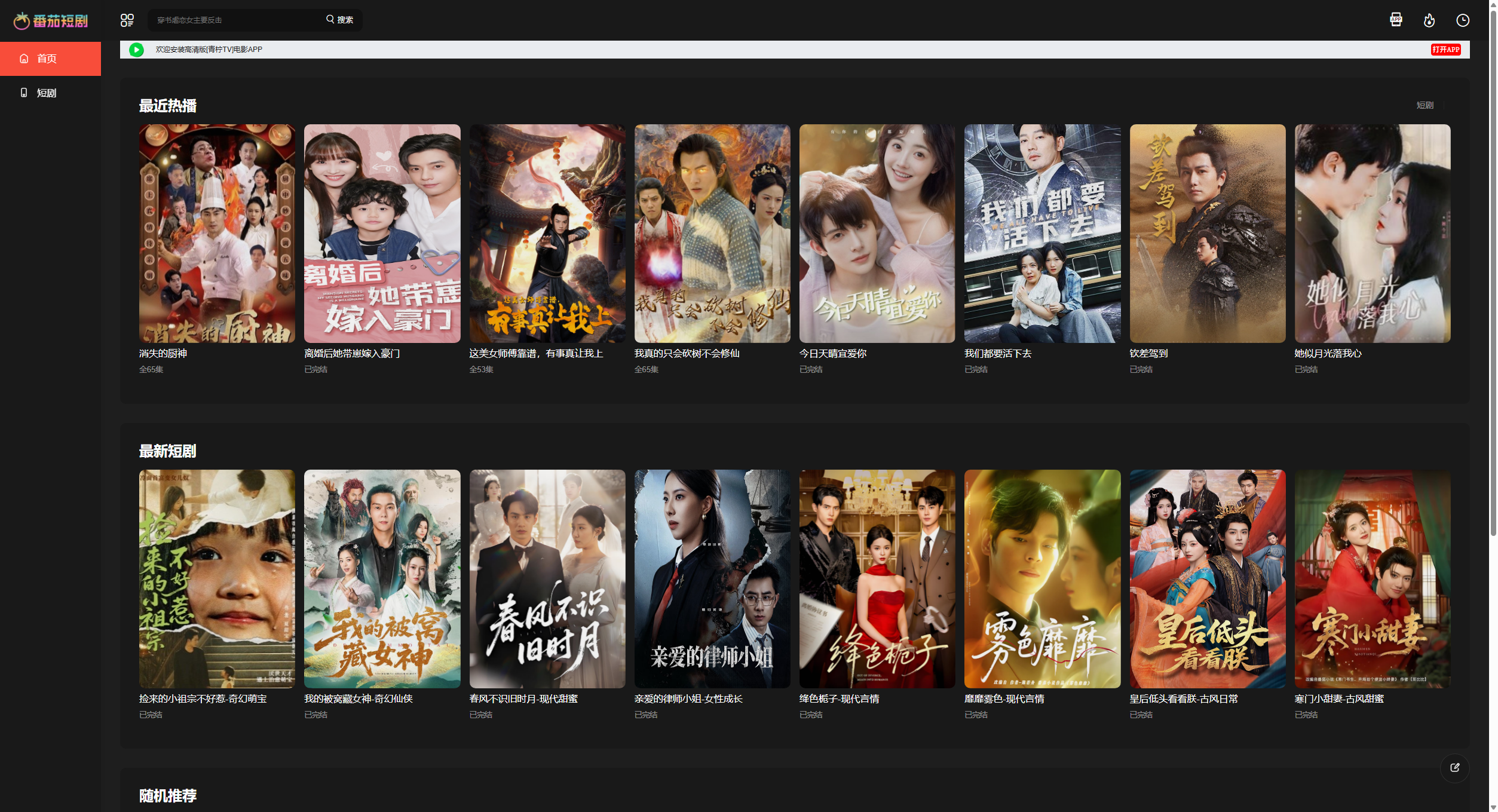Click 全65集 under 消失的厨神
The image size is (1498, 812).
pos(151,370)
